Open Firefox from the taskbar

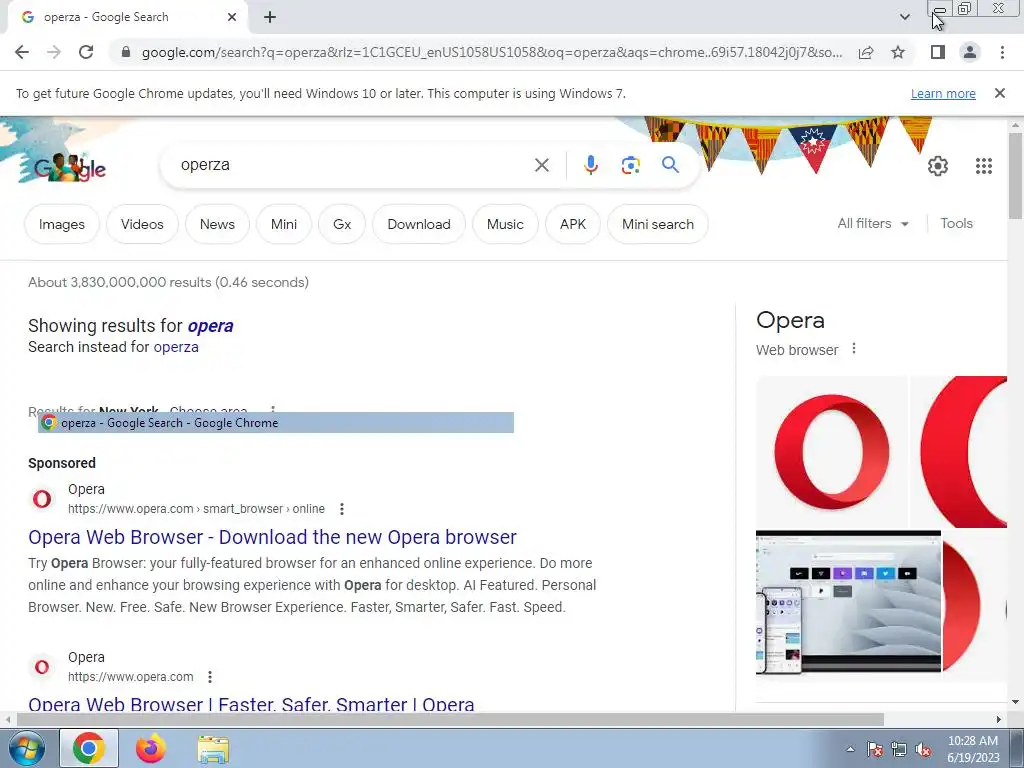coord(151,748)
